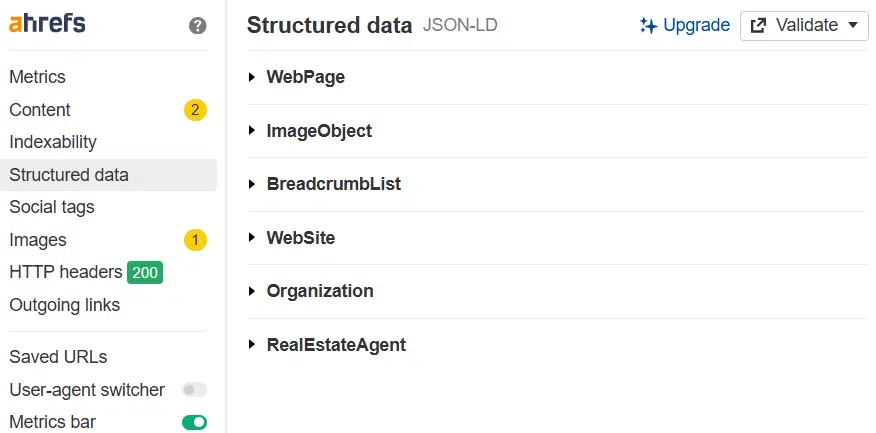
Task: Open Saved URLs
Action: tap(58, 357)
